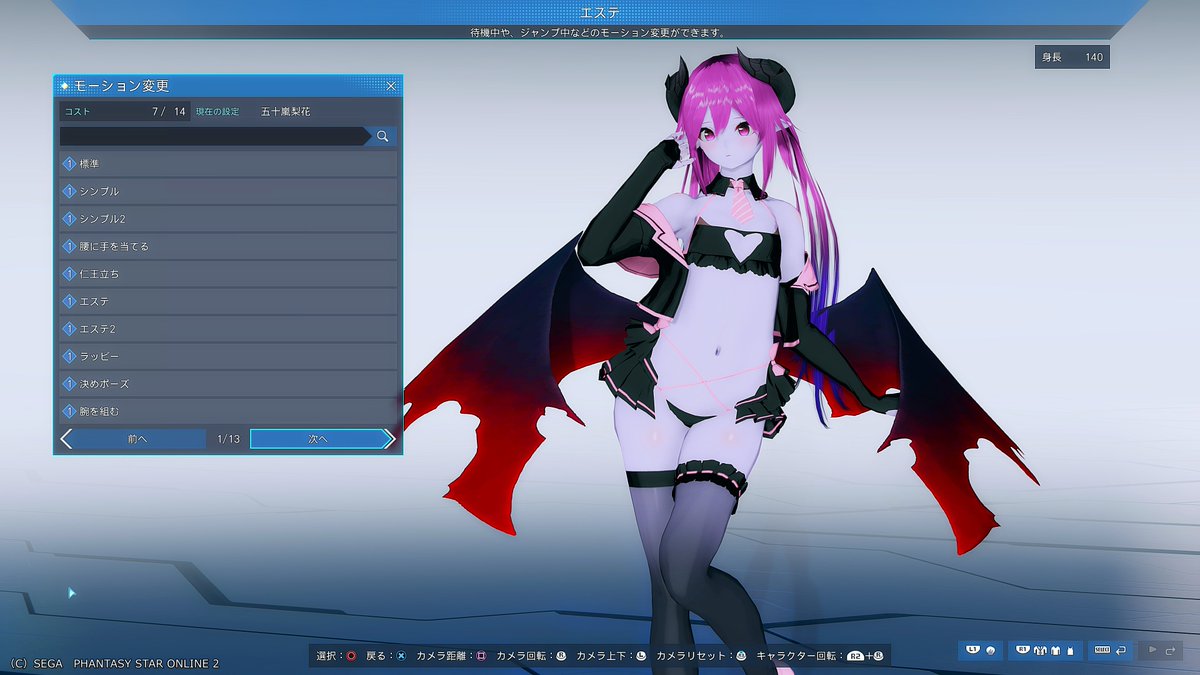Click the current setting name 五十嵐梨花
This screenshot has height=675, width=1200.
(x=285, y=112)
